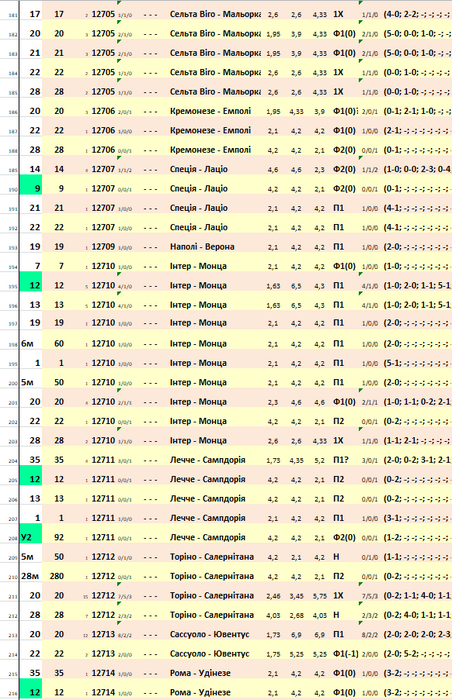Select 'Лечче - Сампдорія' in the У2 row
452x700 pixels.
207,537
